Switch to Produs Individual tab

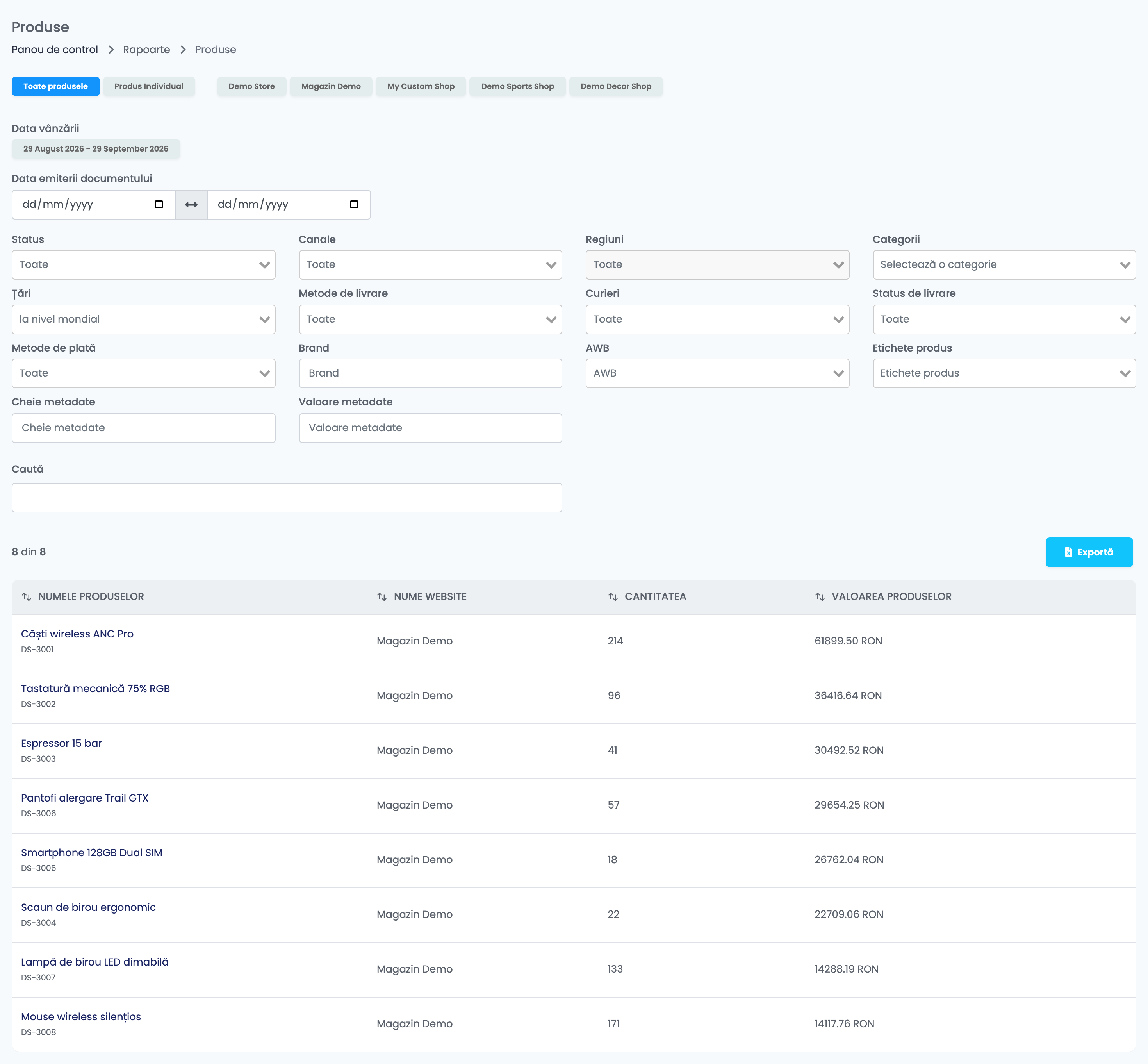point(148,86)
